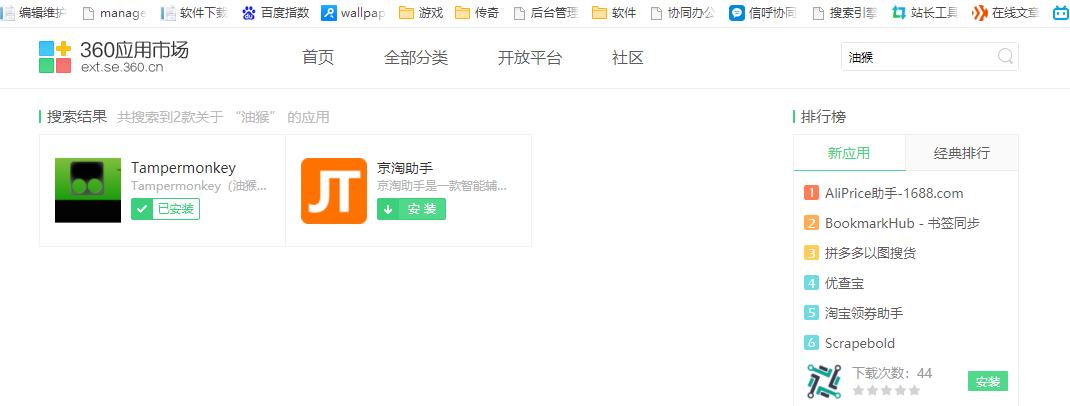Click Tampermonkey description text
The width and height of the screenshot is (1070, 406).
pyautogui.click(x=199, y=186)
